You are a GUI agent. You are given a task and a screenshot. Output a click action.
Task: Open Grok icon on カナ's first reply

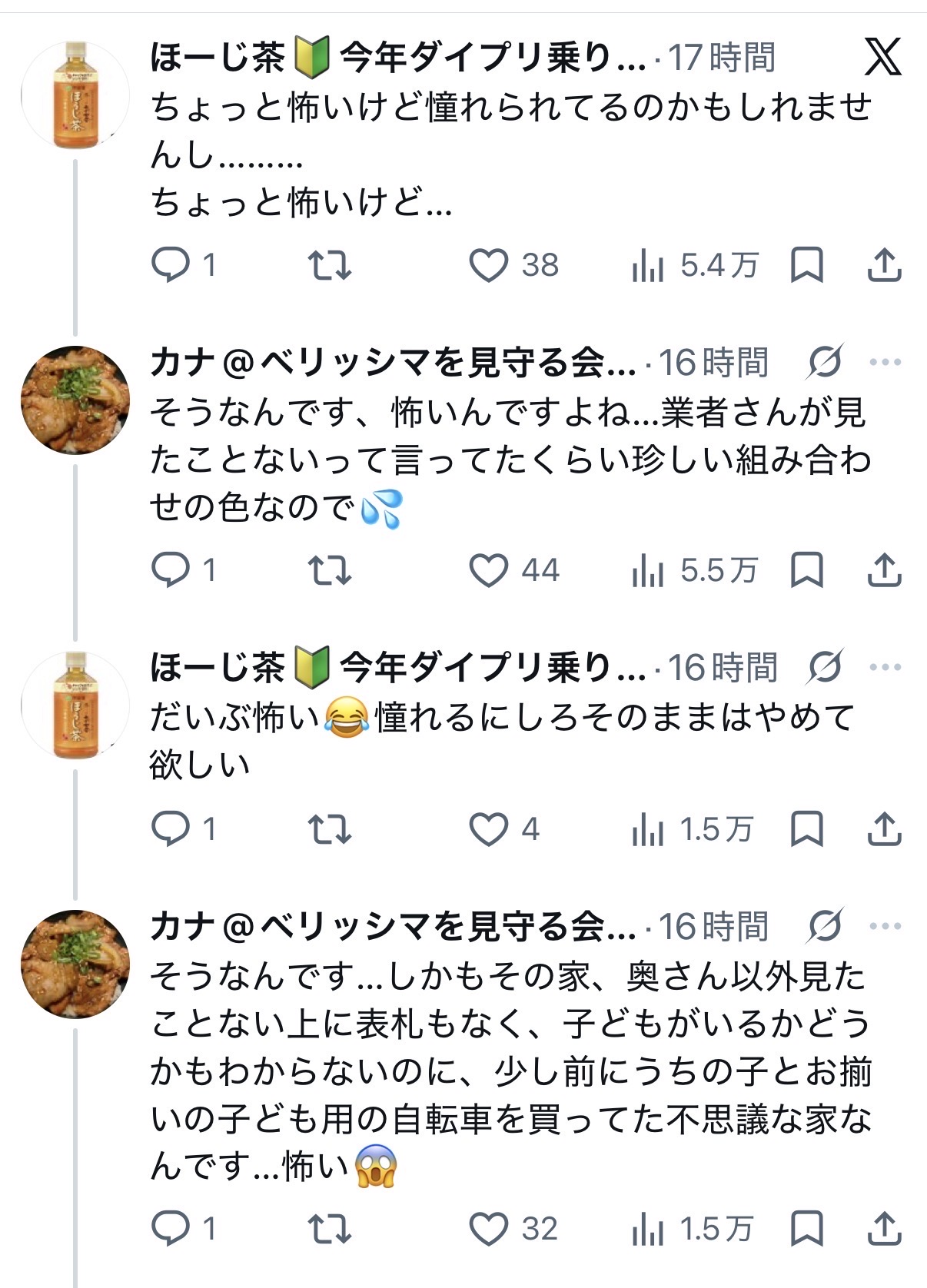pos(825,362)
